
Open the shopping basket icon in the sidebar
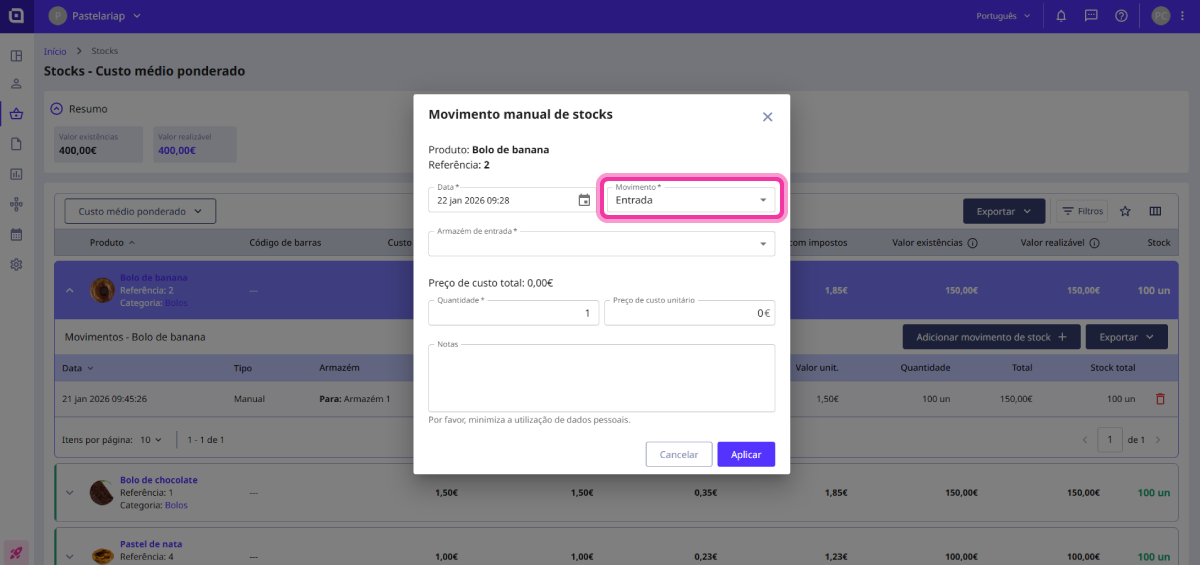16,114
